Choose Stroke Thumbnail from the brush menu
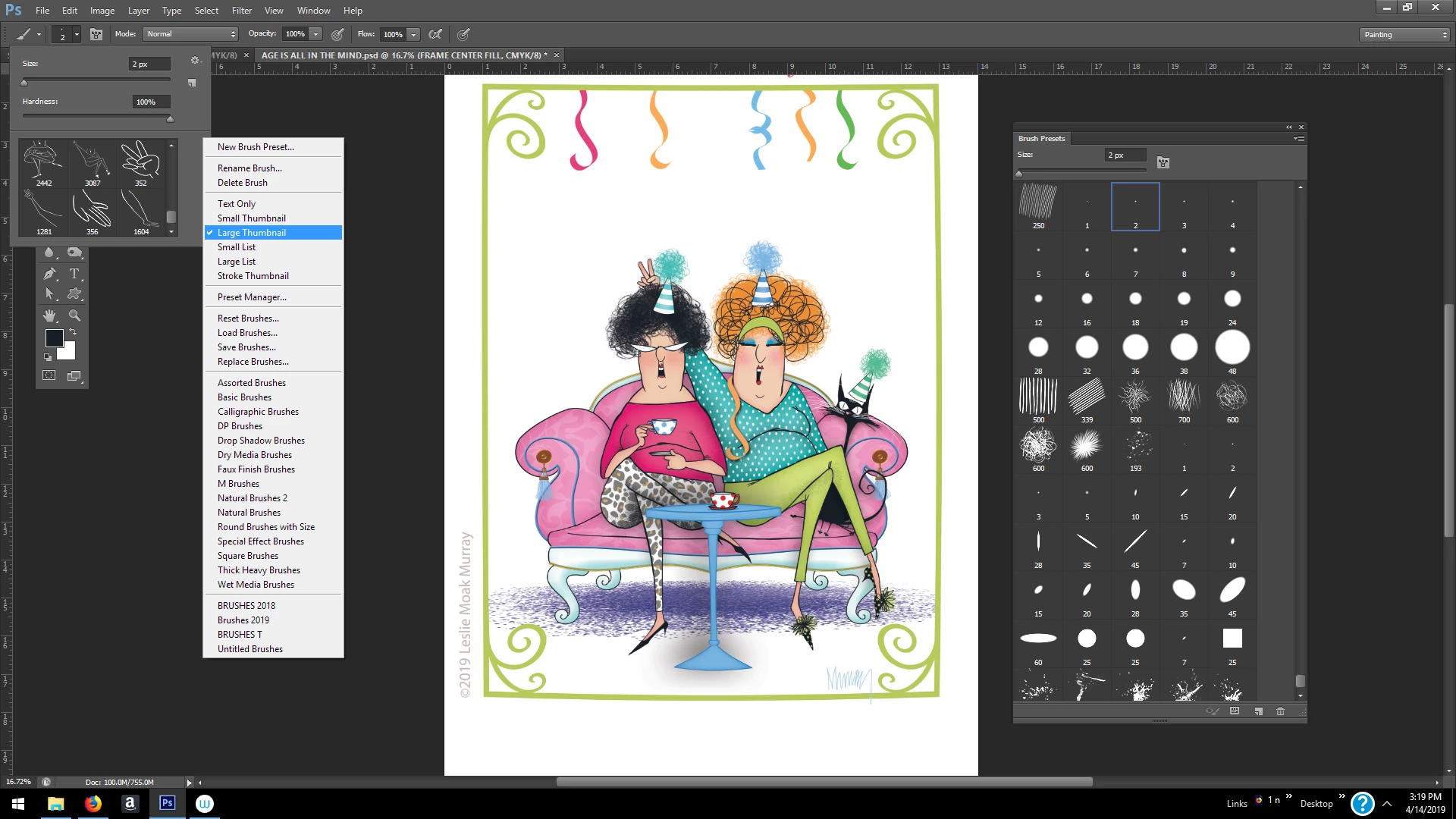1456x819 pixels. pyautogui.click(x=253, y=276)
